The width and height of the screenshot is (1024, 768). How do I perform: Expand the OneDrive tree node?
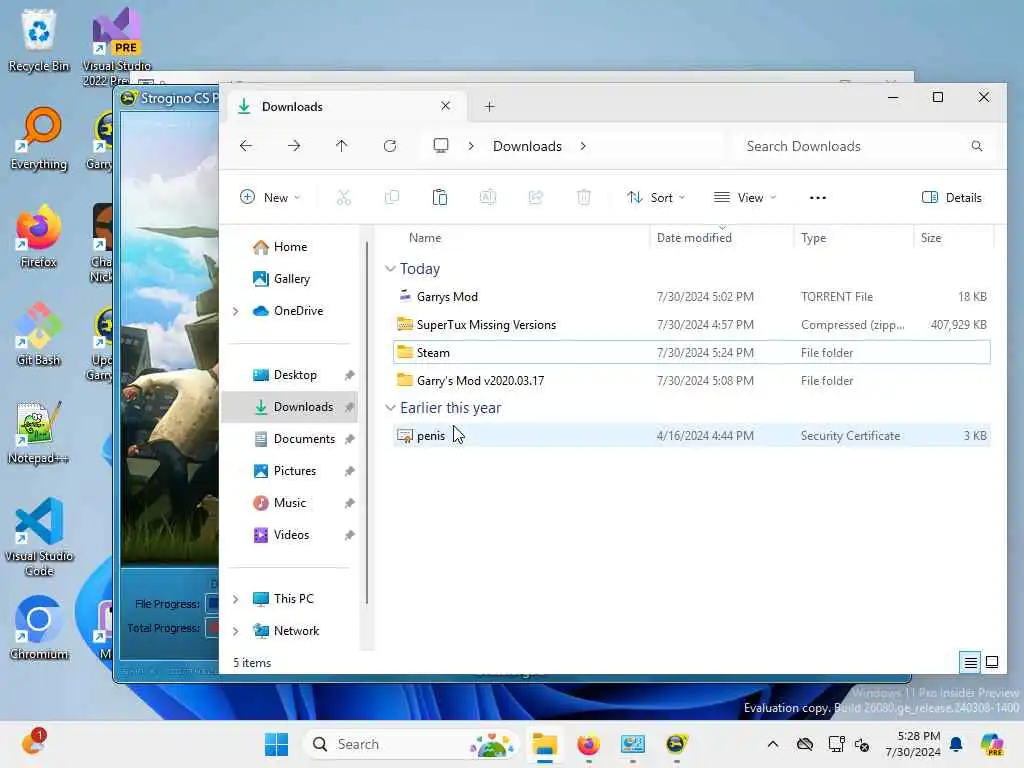[x=236, y=311]
